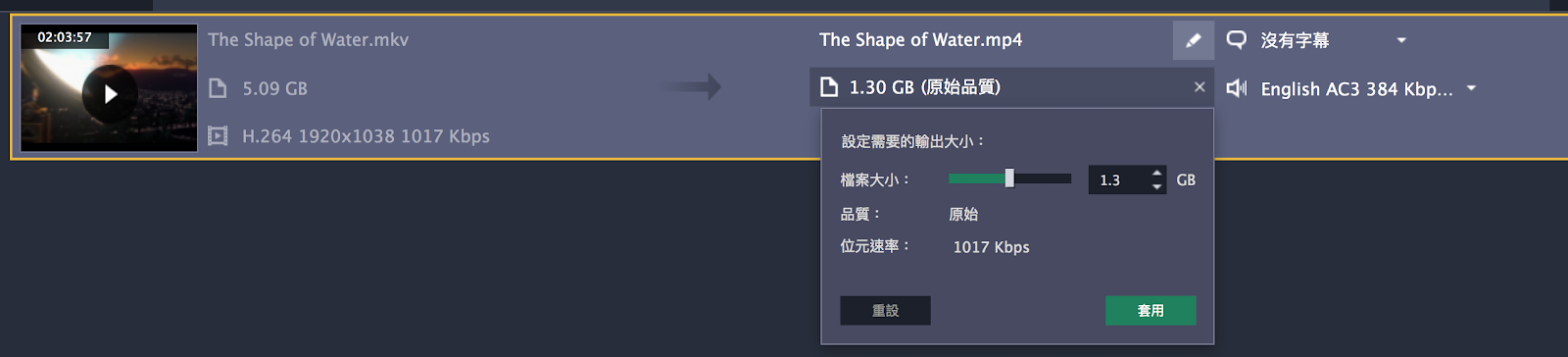
Task: Increase file size with up stepper arrow
Action: click(1157, 174)
